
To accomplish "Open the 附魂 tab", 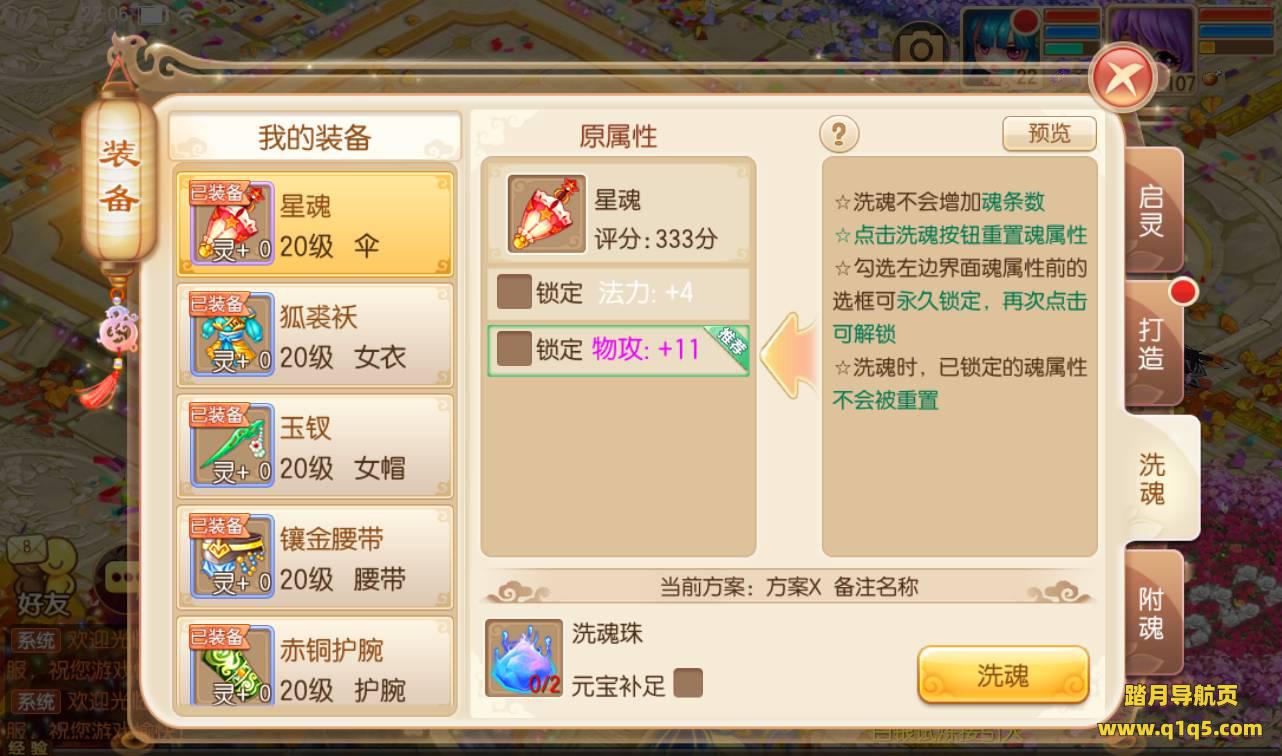I will point(1152,613).
